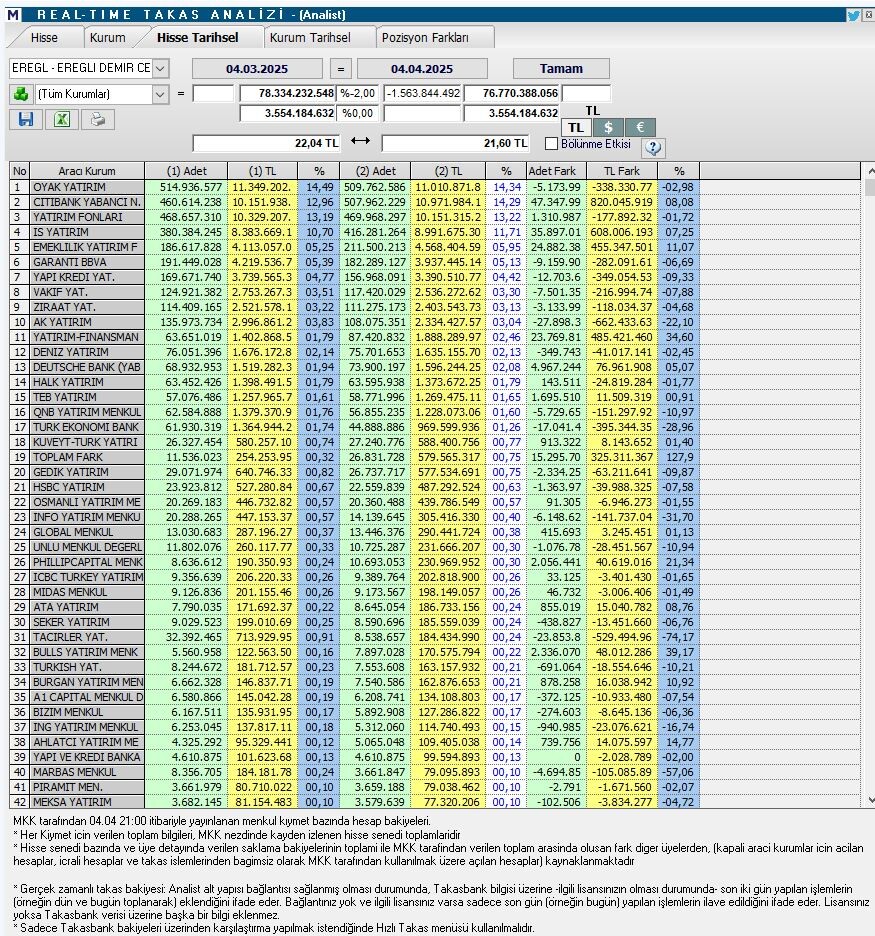Screen dimensions: 875x936
Task: Export the table with the Excel icon
Action: tap(61, 119)
